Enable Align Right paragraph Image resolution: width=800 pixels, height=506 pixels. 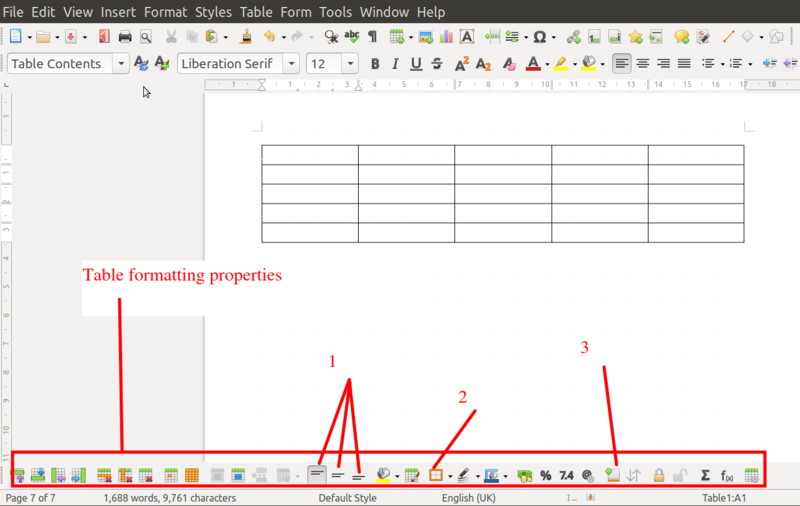pos(663,64)
